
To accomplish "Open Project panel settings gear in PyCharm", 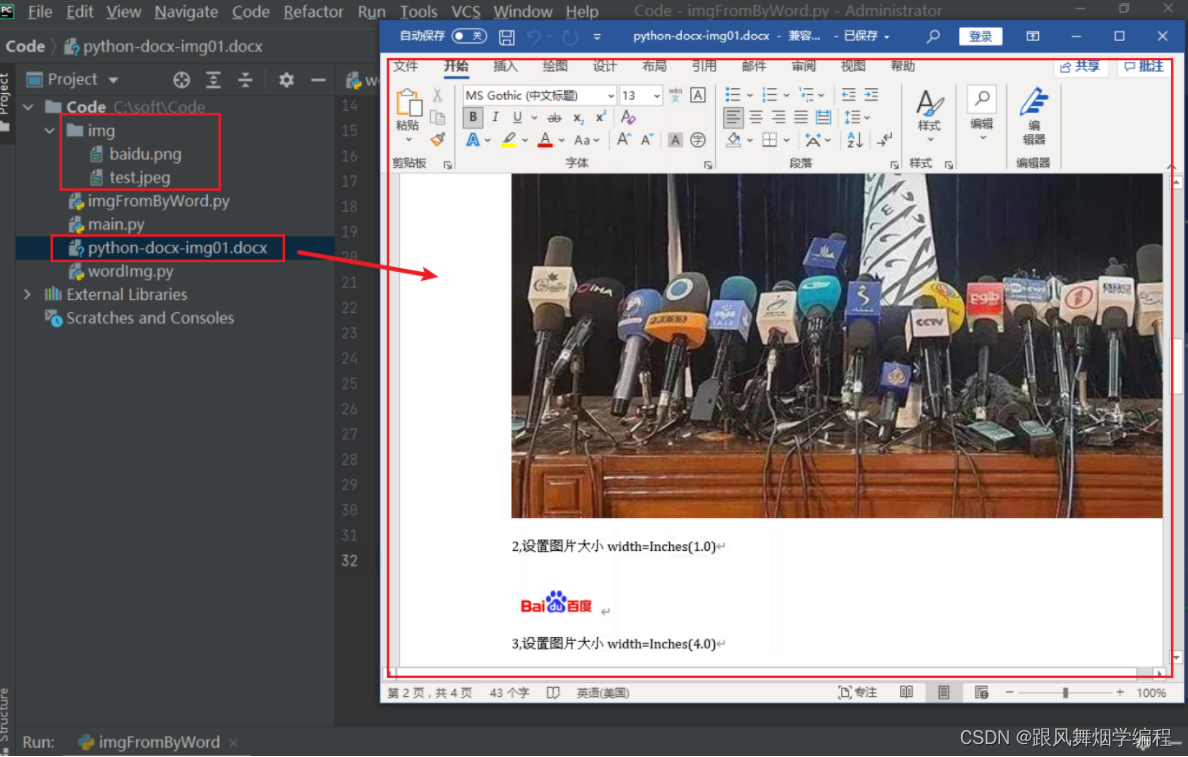I will point(286,80).
